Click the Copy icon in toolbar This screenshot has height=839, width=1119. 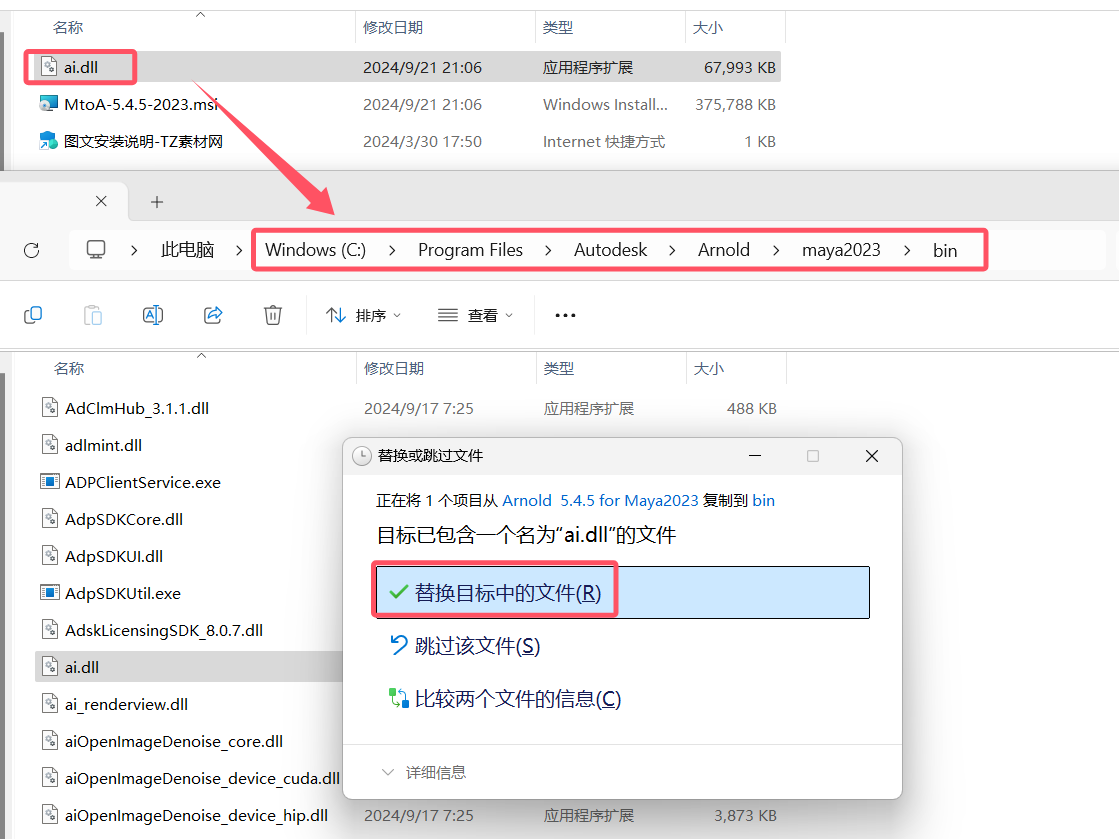point(33,315)
